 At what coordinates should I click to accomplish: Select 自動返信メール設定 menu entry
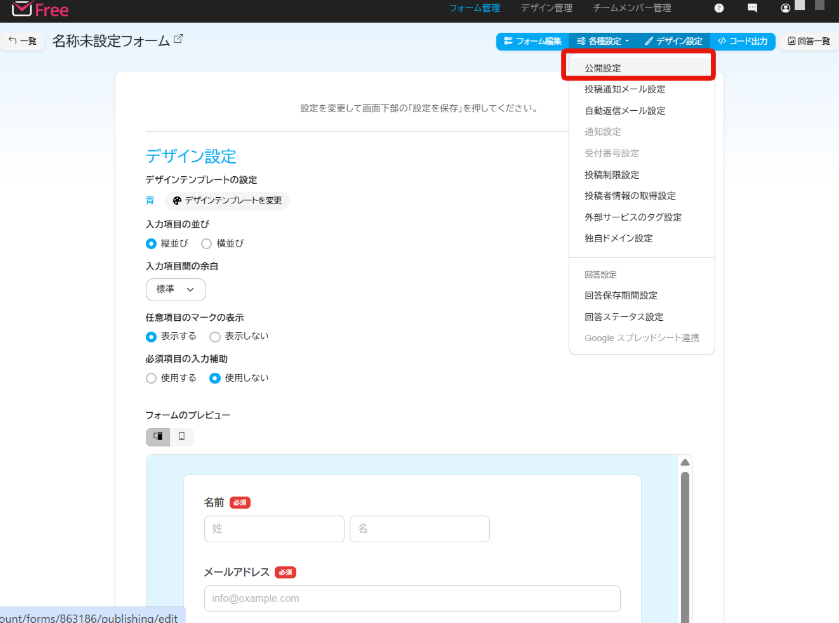point(624,111)
